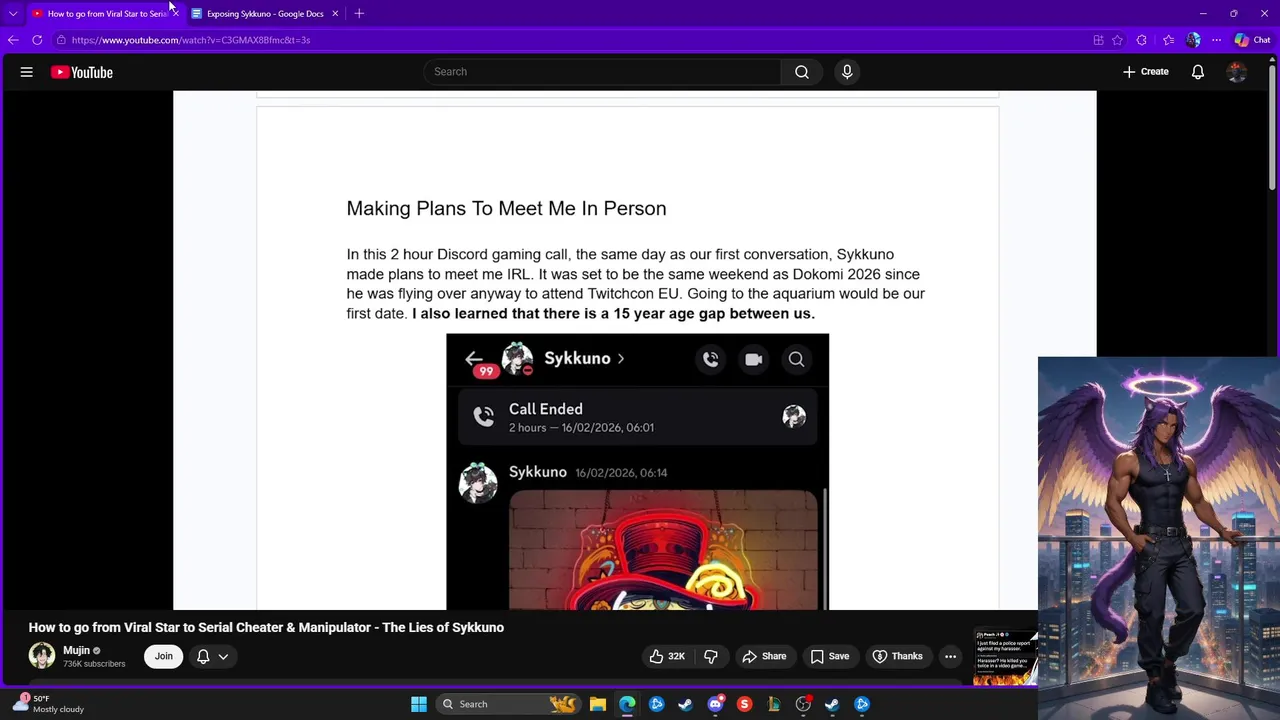Open Microsoft Edge from the taskbar

pyautogui.click(x=627, y=704)
